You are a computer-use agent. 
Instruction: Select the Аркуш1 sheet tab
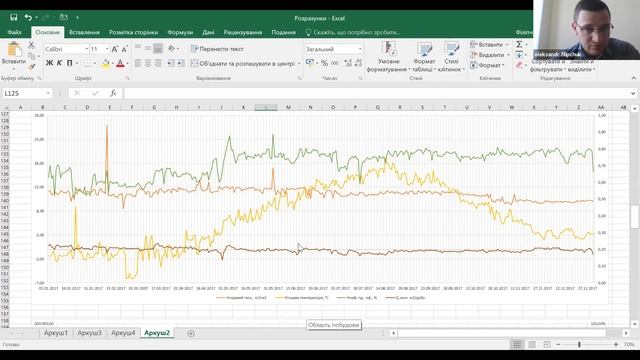tap(56, 333)
